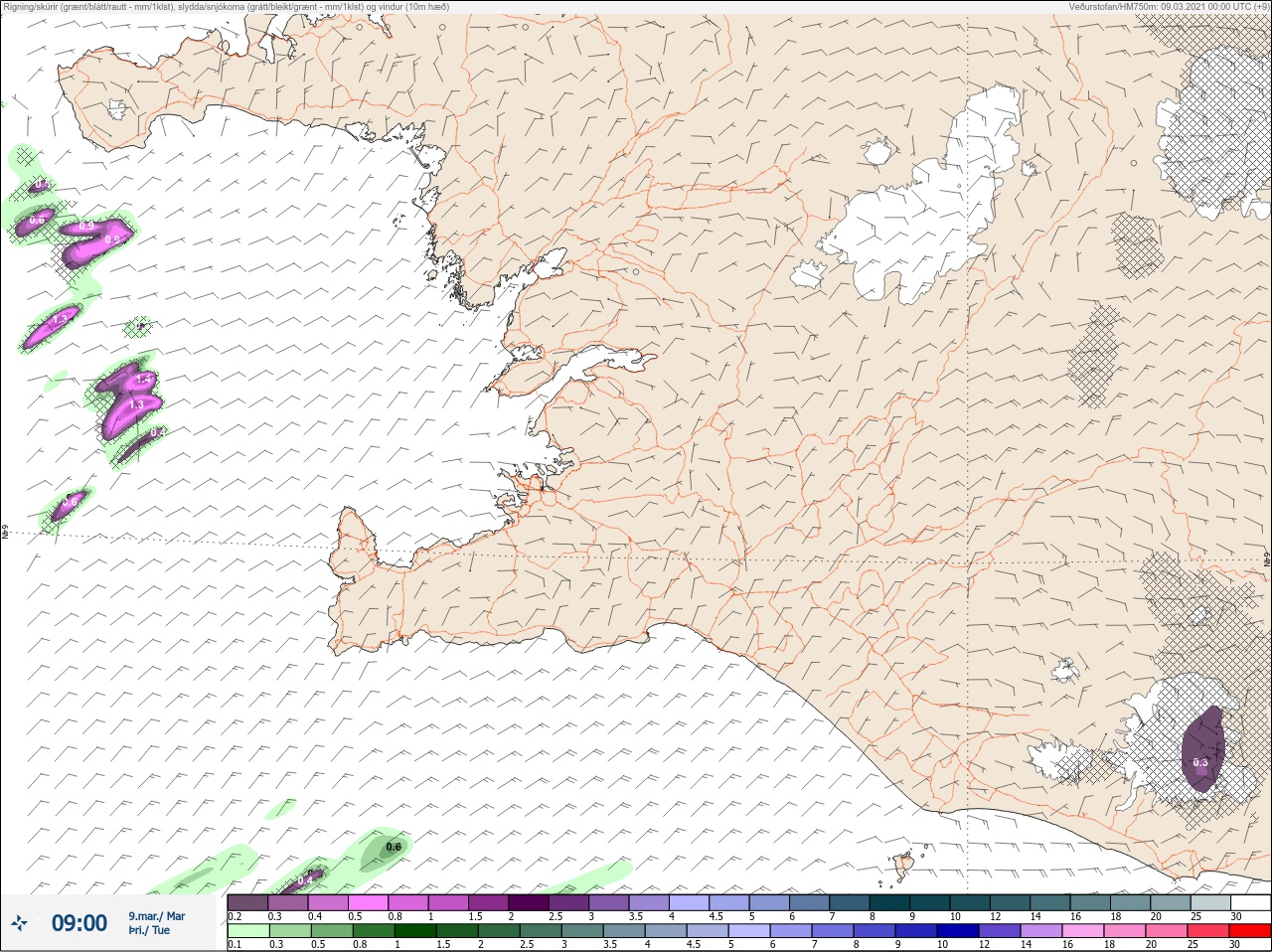Image resolution: width=1272 pixels, height=952 pixels.
Task: Pick the white swatch ending the upper legend row
Action: click(x=1250, y=902)
